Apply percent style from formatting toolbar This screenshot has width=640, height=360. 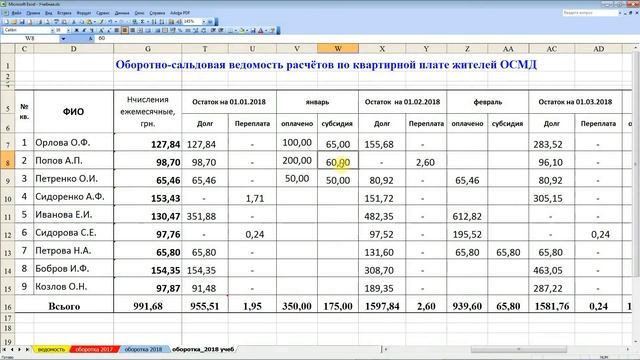point(180,30)
